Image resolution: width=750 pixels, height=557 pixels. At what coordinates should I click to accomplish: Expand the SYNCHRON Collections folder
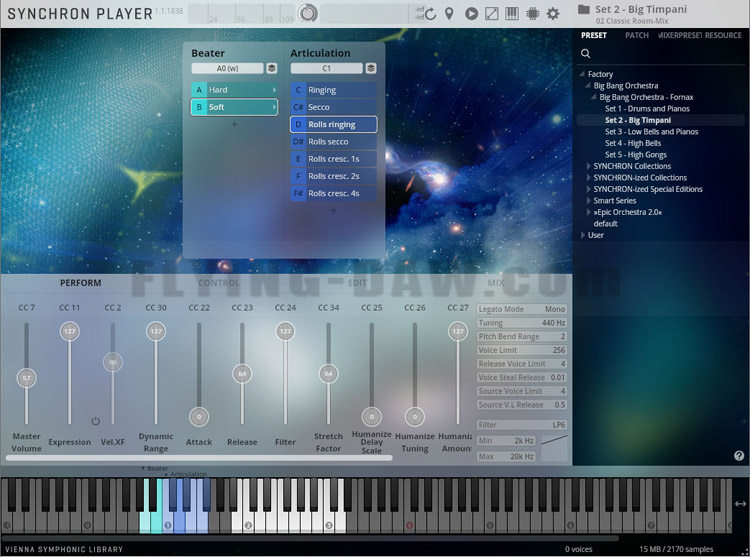click(589, 166)
